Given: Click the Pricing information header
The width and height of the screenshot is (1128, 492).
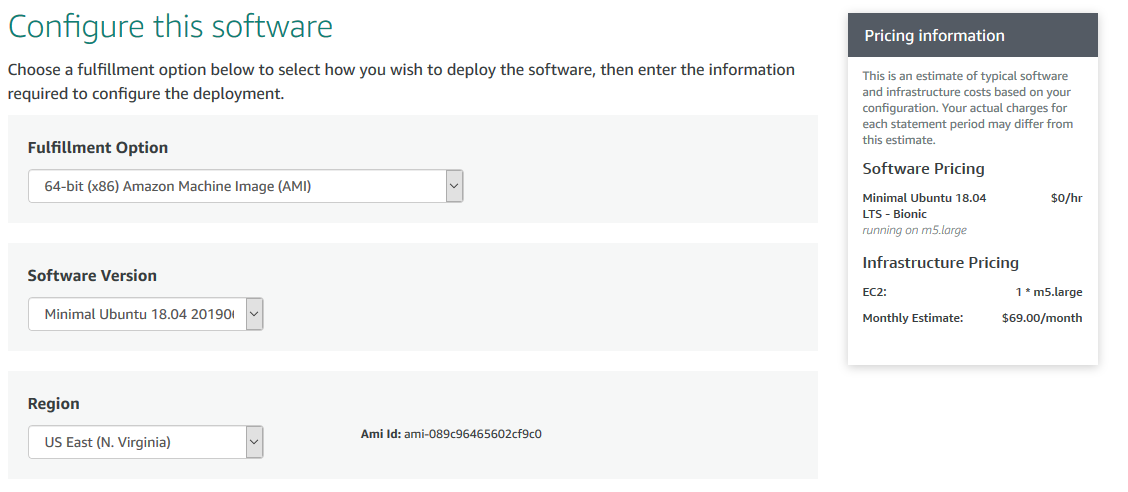Looking at the screenshot, I should [x=973, y=35].
